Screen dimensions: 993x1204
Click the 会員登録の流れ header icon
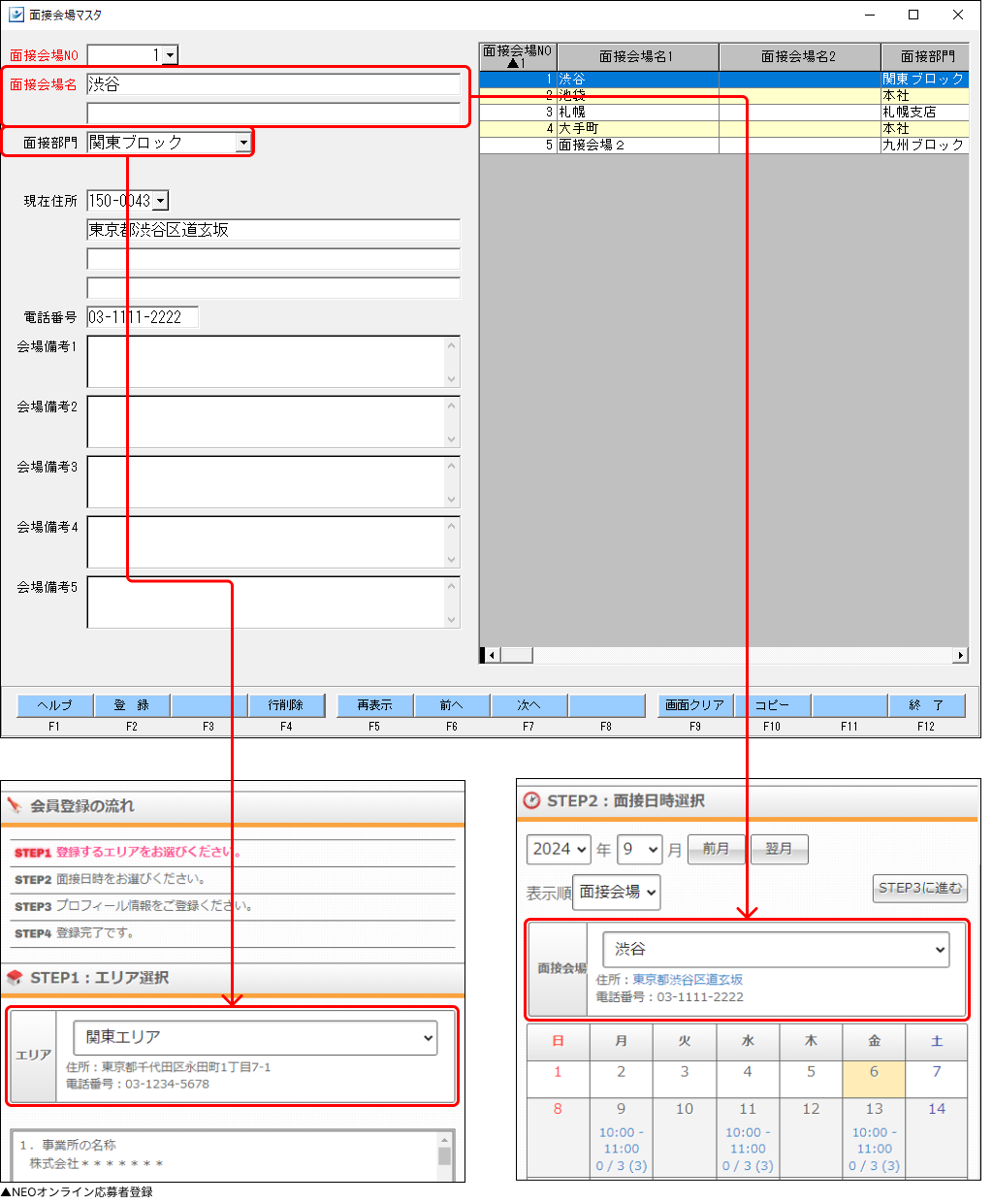pyautogui.click(x=14, y=805)
